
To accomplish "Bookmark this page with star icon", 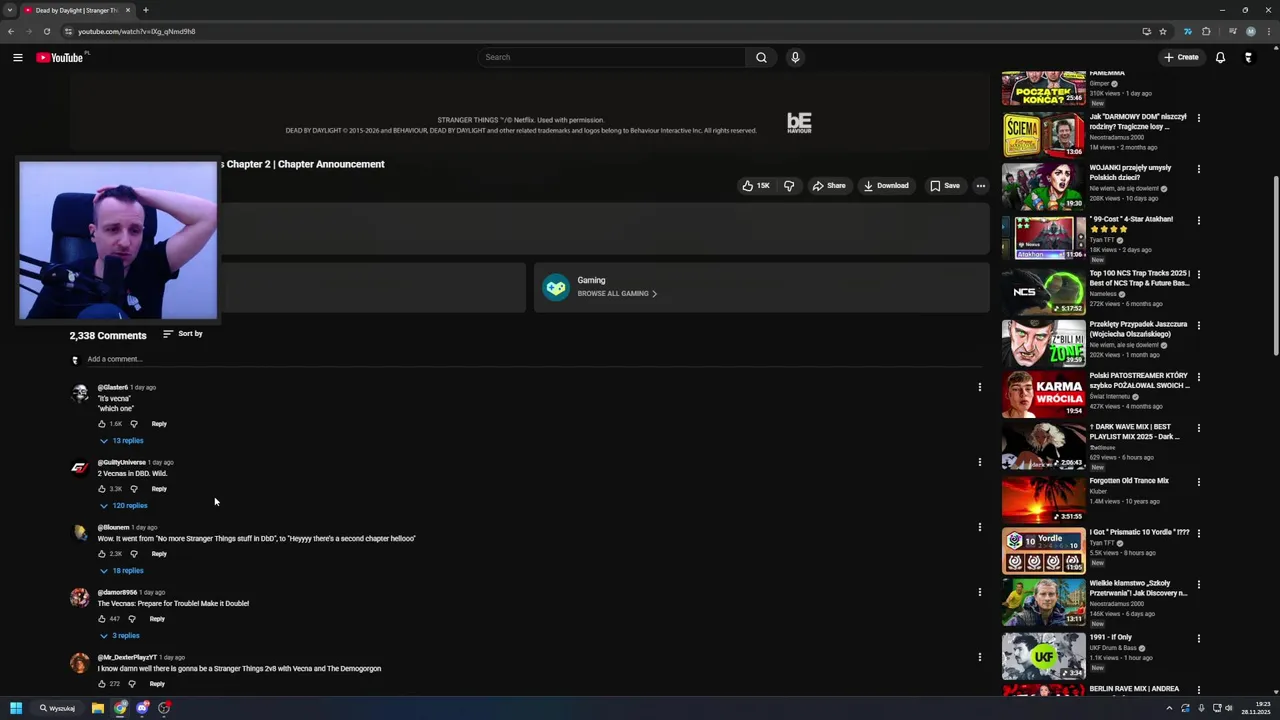I will tap(1163, 31).
